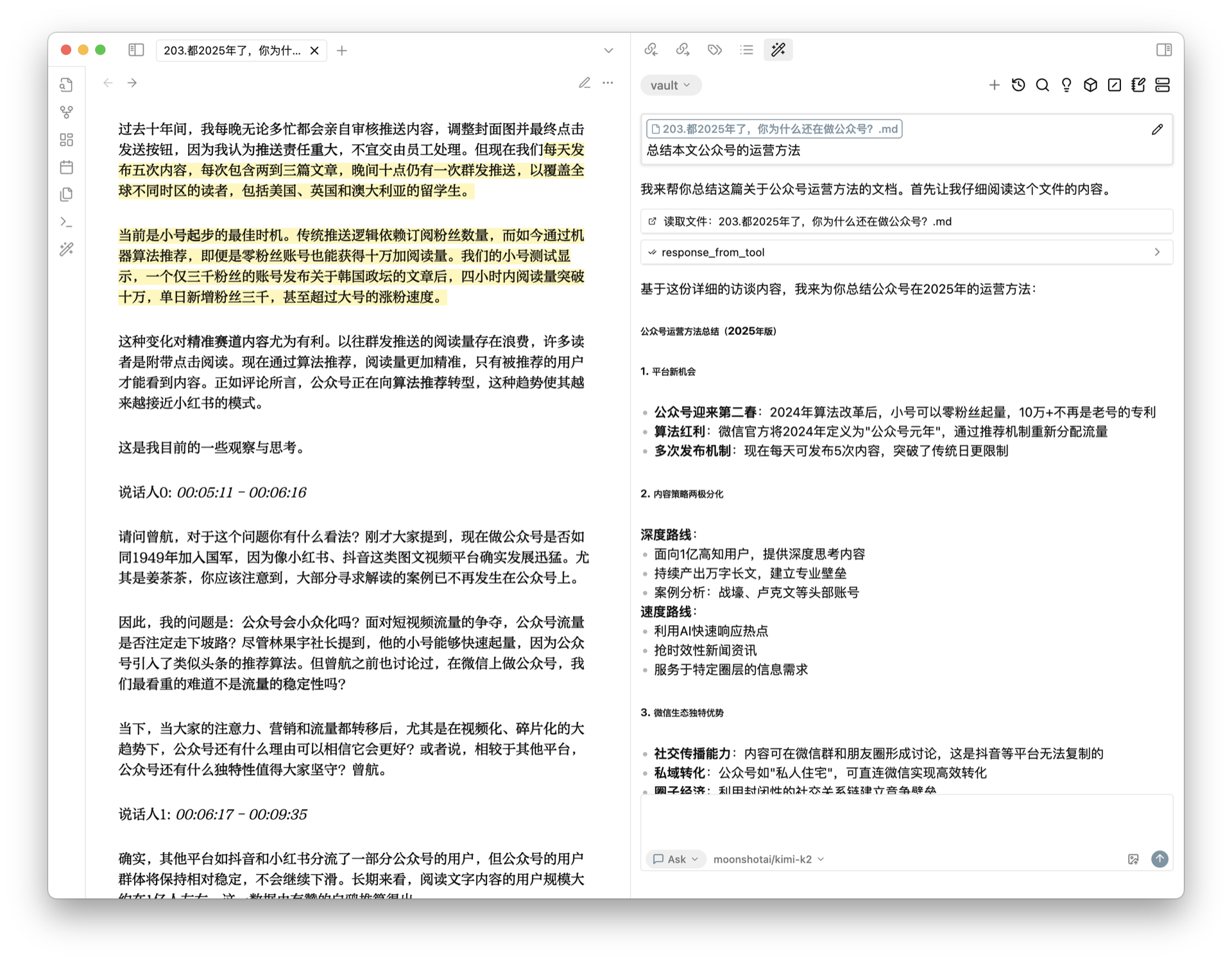Image resolution: width=1232 pixels, height=962 pixels.
Task: Open outline list panel tab icon
Action: (x=746, y=50)
